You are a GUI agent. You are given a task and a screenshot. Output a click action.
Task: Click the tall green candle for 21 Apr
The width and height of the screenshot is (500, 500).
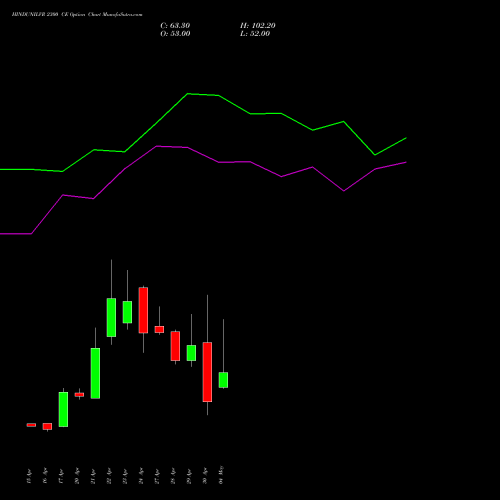(x=95, y=373)
